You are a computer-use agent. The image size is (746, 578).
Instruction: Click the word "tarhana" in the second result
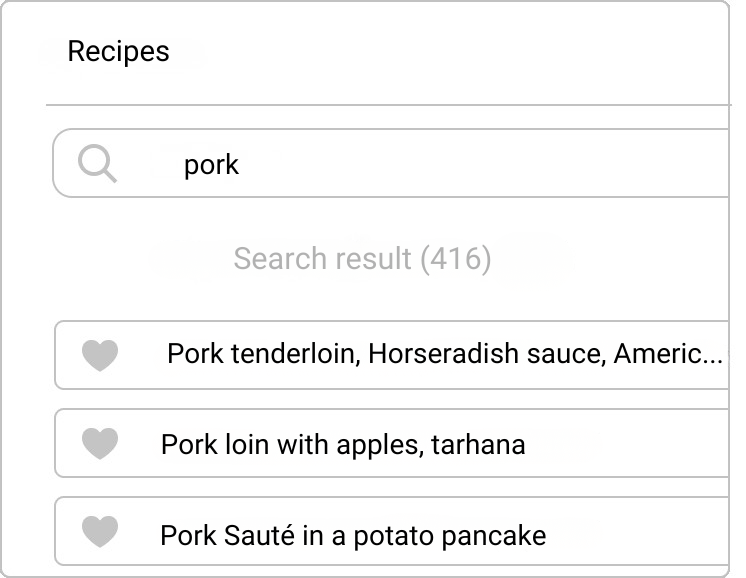(478, 445)
